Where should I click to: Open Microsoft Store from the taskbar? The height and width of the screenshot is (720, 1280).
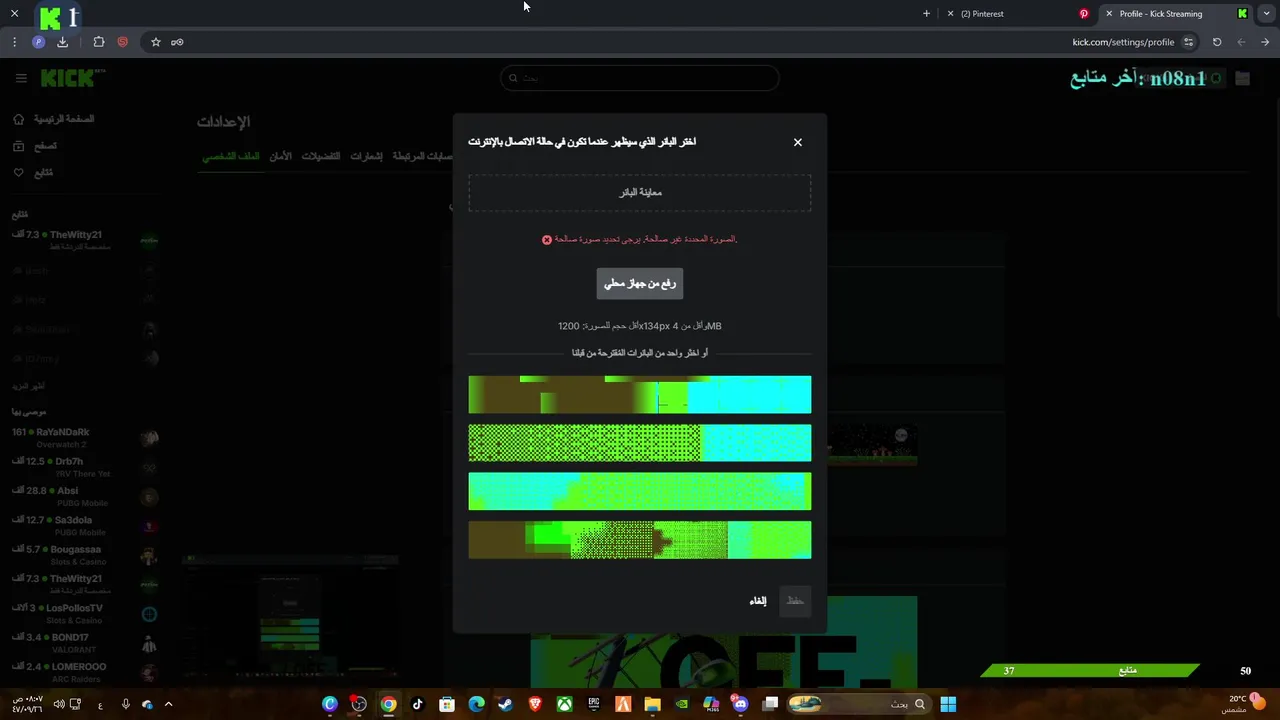click(x=447, y=704)
